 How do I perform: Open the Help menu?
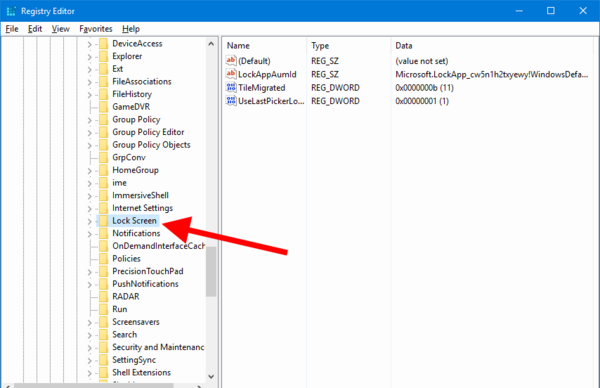coord(131,29)
